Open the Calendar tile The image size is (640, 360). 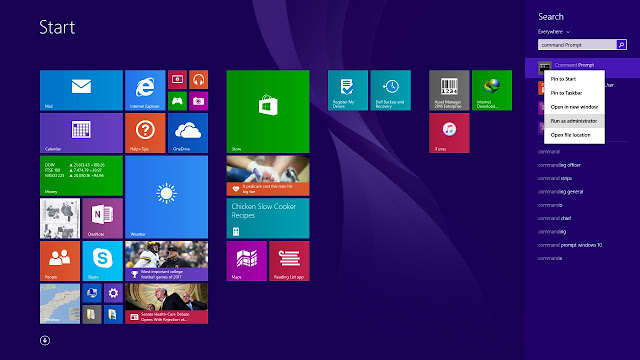click(x=81, y=133)
